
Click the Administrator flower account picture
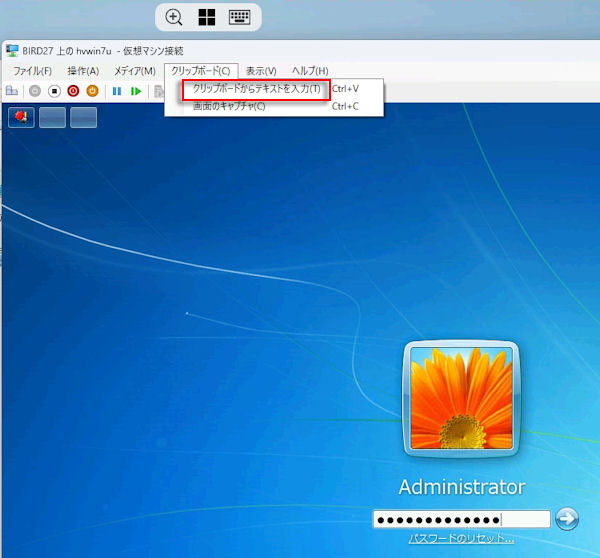[461, 398]
